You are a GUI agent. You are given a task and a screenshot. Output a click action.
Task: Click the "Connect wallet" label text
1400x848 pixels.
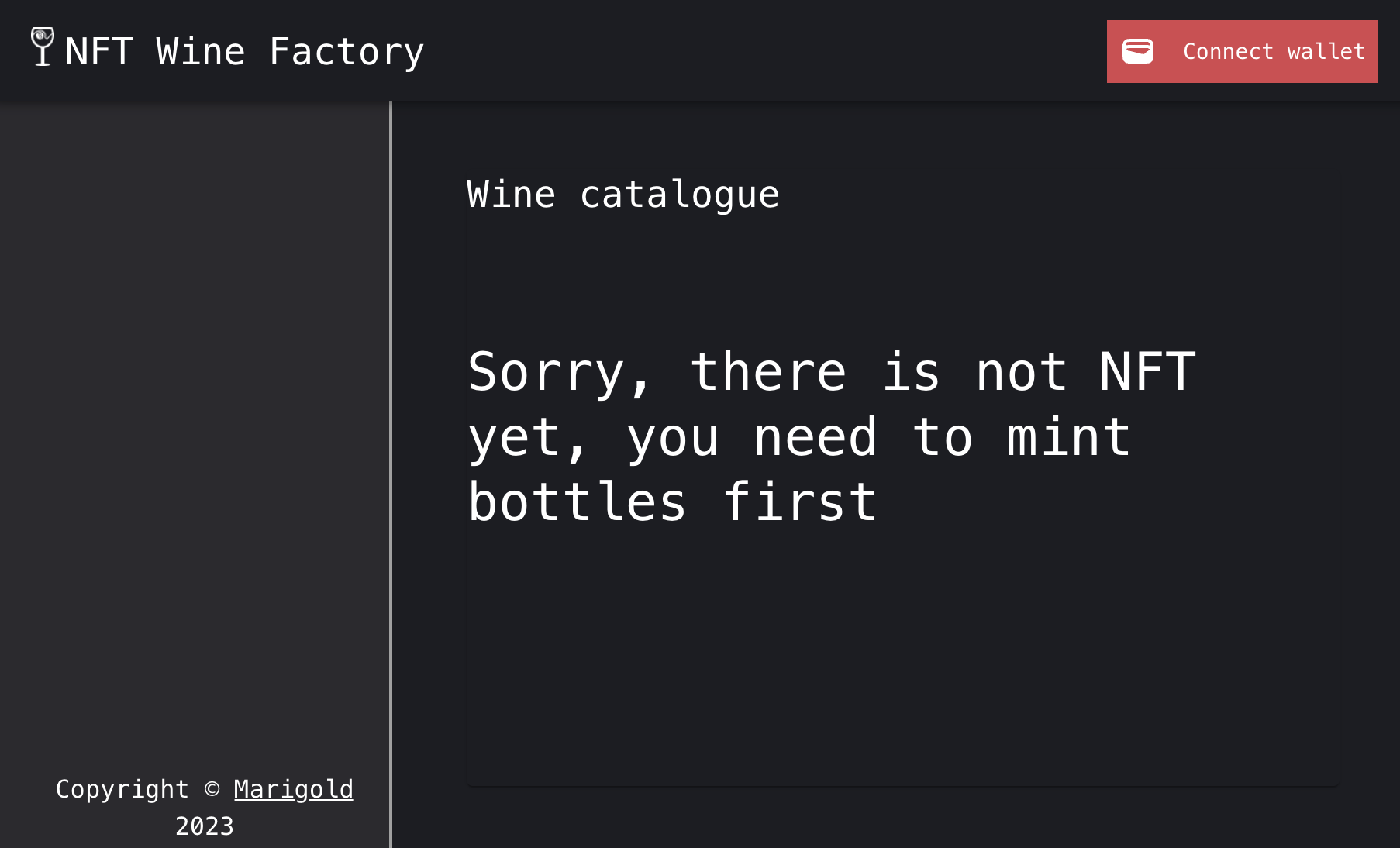(x=1274, y=52)
